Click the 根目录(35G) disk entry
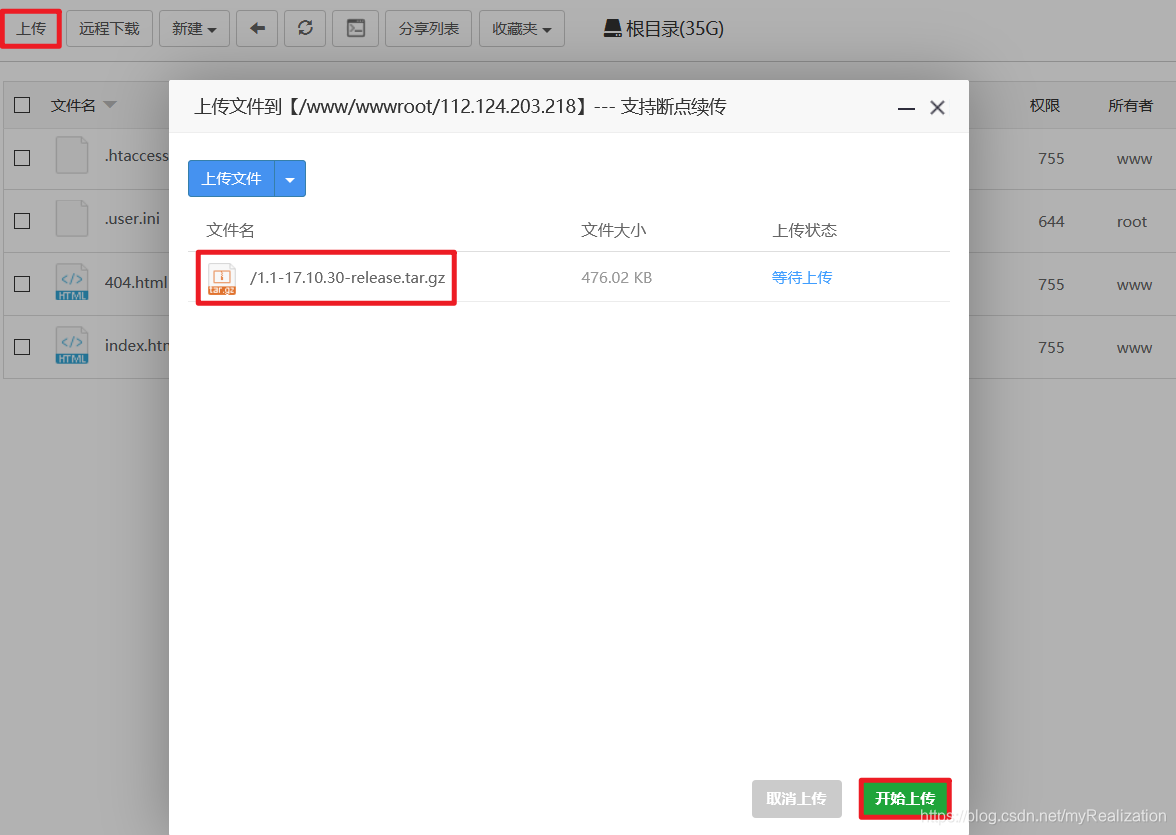This screenshot has width=1176, height=835. pyautogui.click(x=664, y=29)
